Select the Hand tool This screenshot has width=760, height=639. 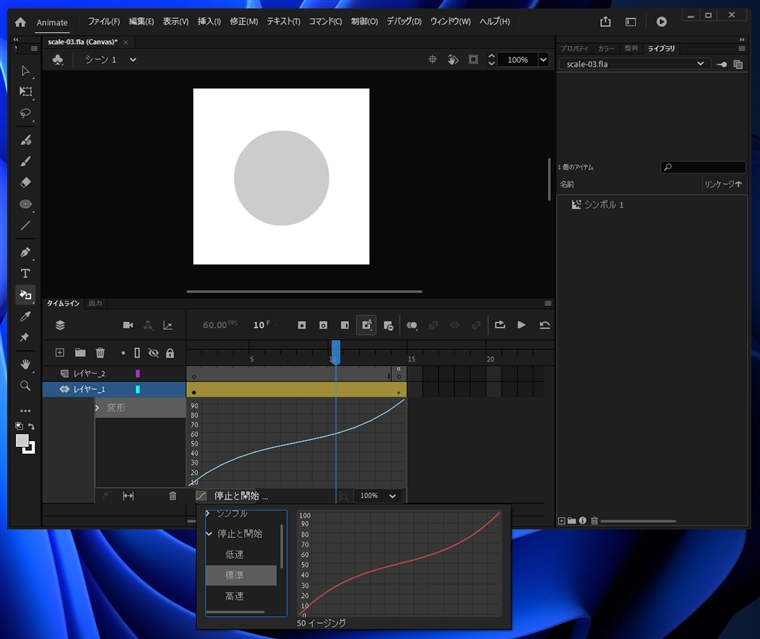pos(25,364)
